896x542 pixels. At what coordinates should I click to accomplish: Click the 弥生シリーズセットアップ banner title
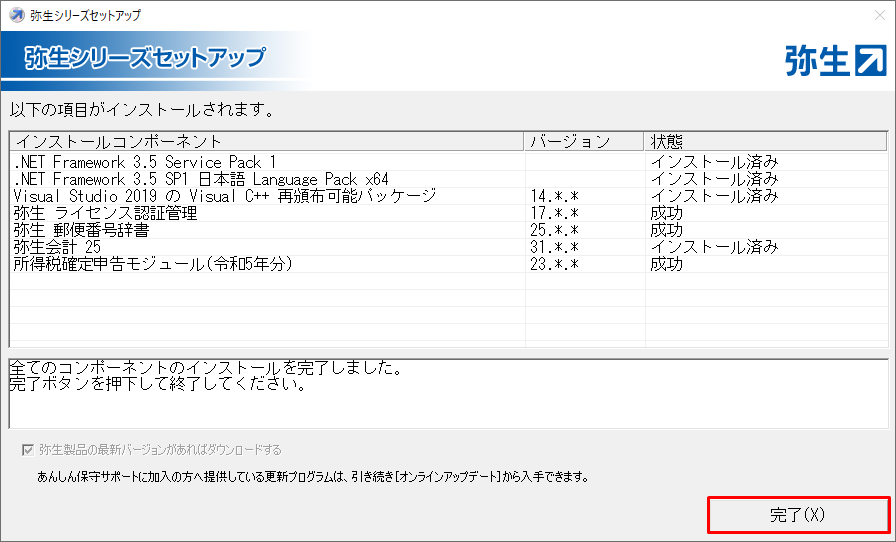(145, 58)
